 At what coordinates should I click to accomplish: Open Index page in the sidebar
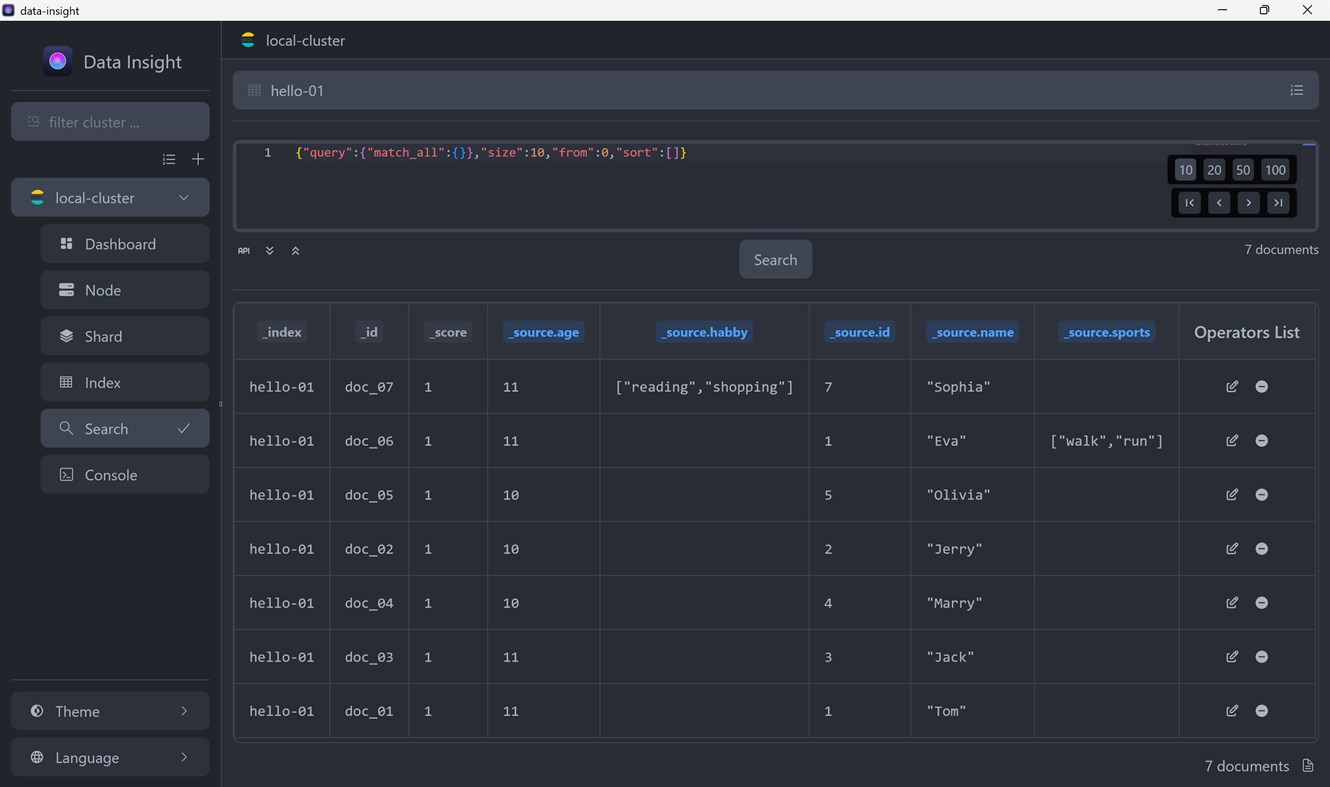click(x=125, y=382)
